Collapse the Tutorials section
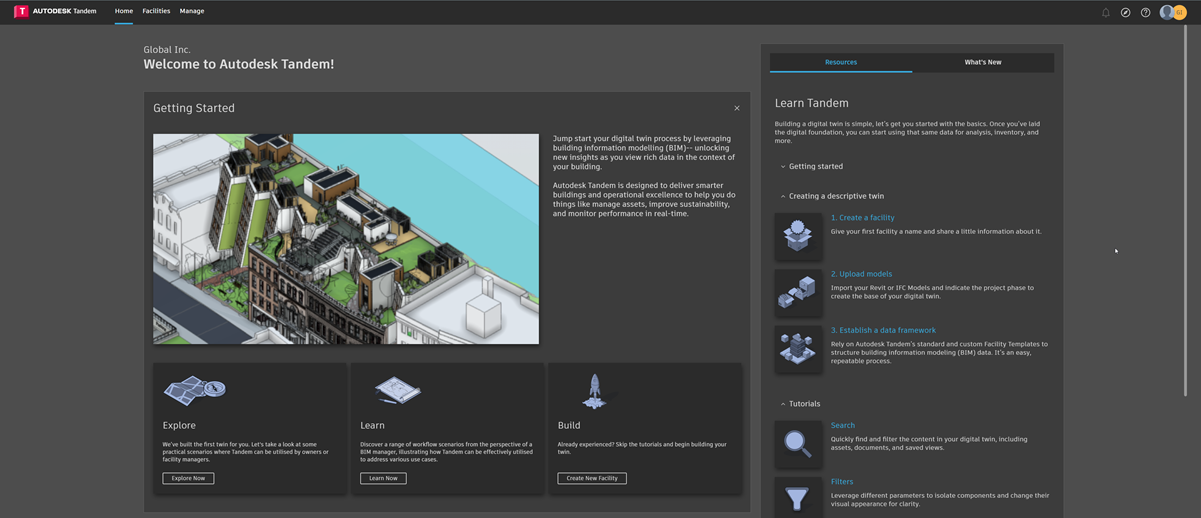Screen dimensions: 1201x518 click(x=800, y=404)
